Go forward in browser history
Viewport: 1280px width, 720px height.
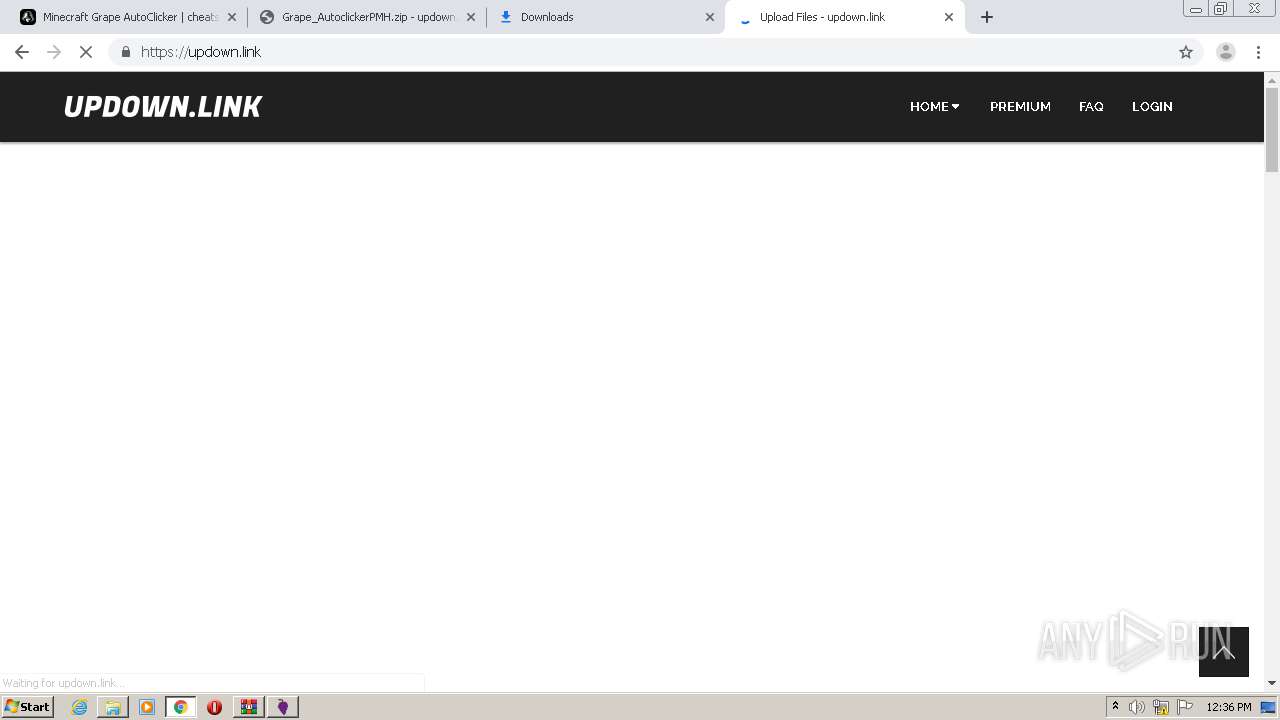[x=54, y=52]
